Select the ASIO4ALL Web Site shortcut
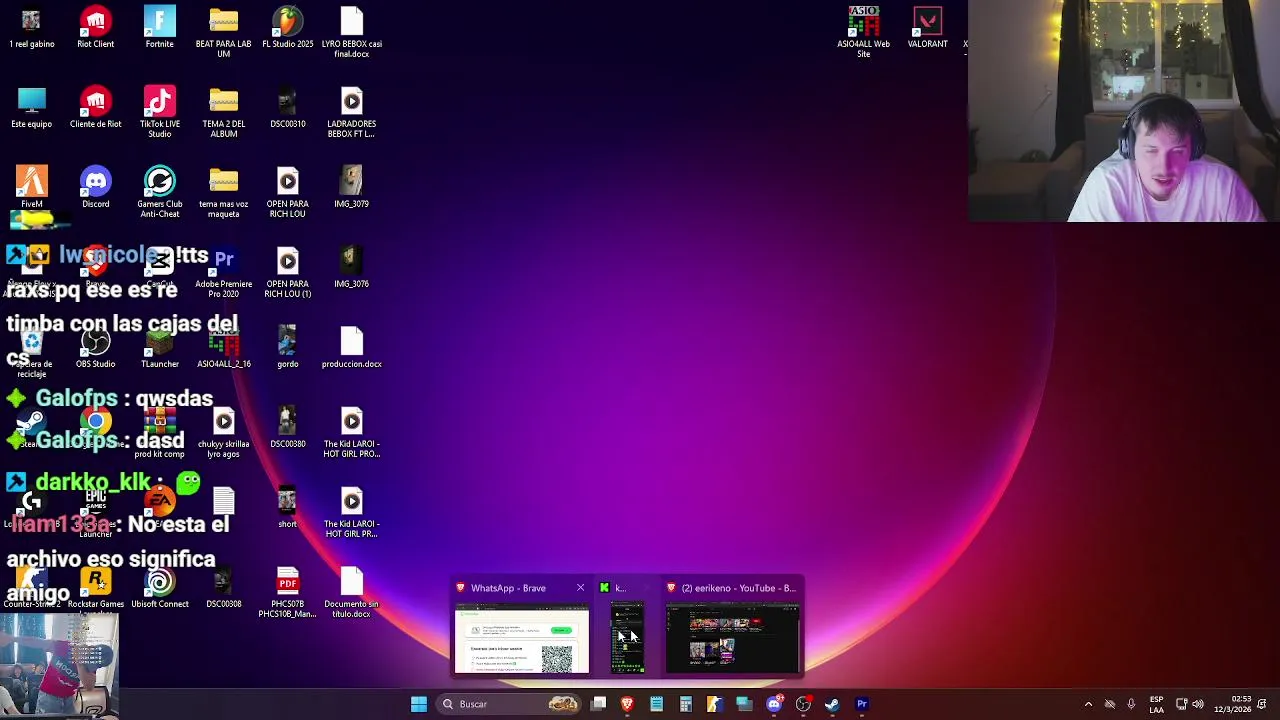 [864, 32]
